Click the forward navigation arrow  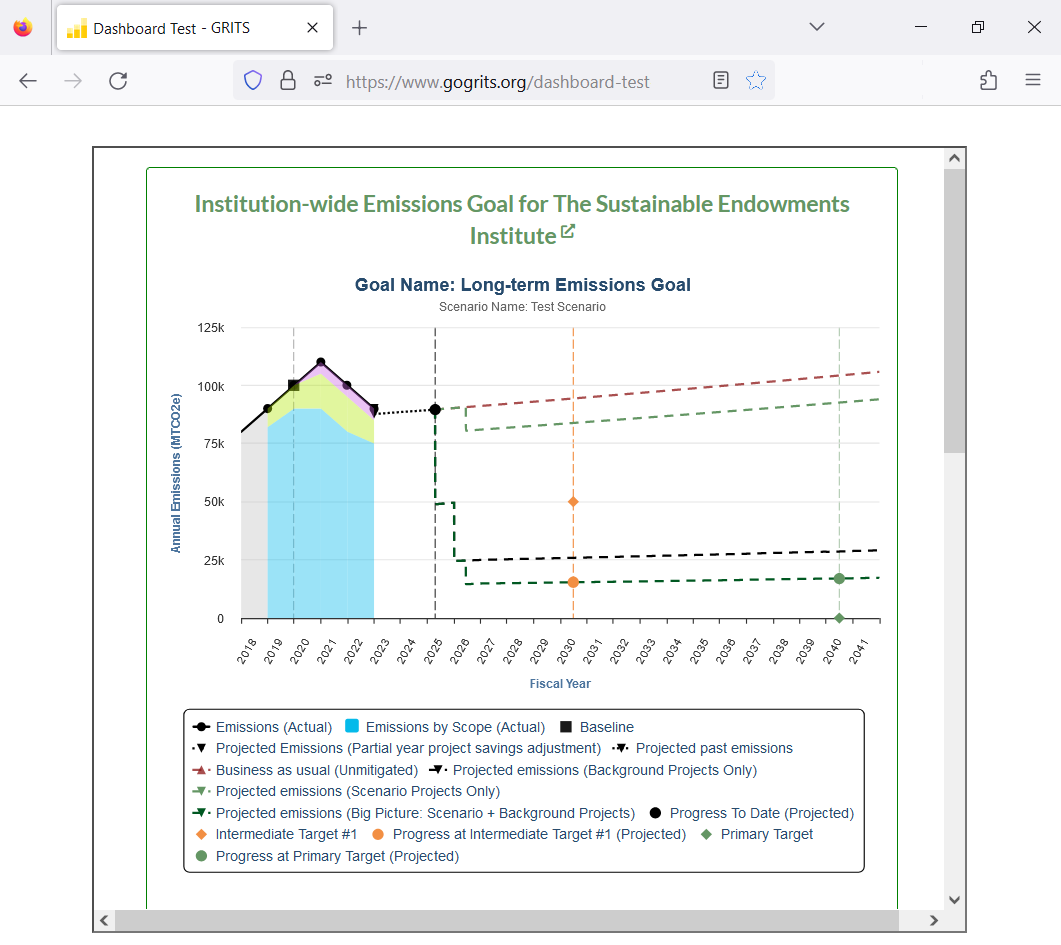tap(73, 81)
